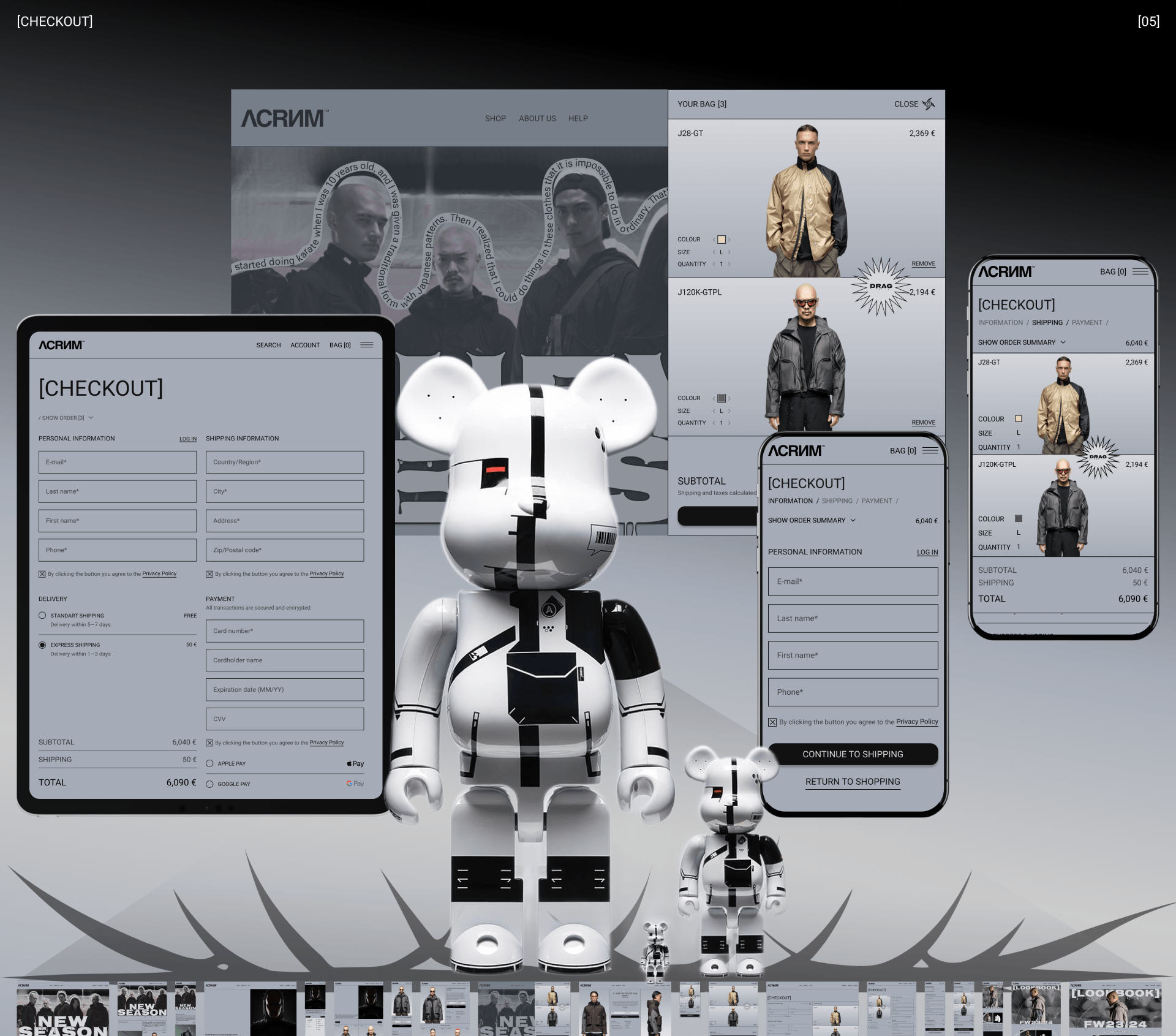Open the Shop menu item
Image resolution: width=1176 pixels, height=1036 pixels.
pyautogui.click(x=495, y=118)
